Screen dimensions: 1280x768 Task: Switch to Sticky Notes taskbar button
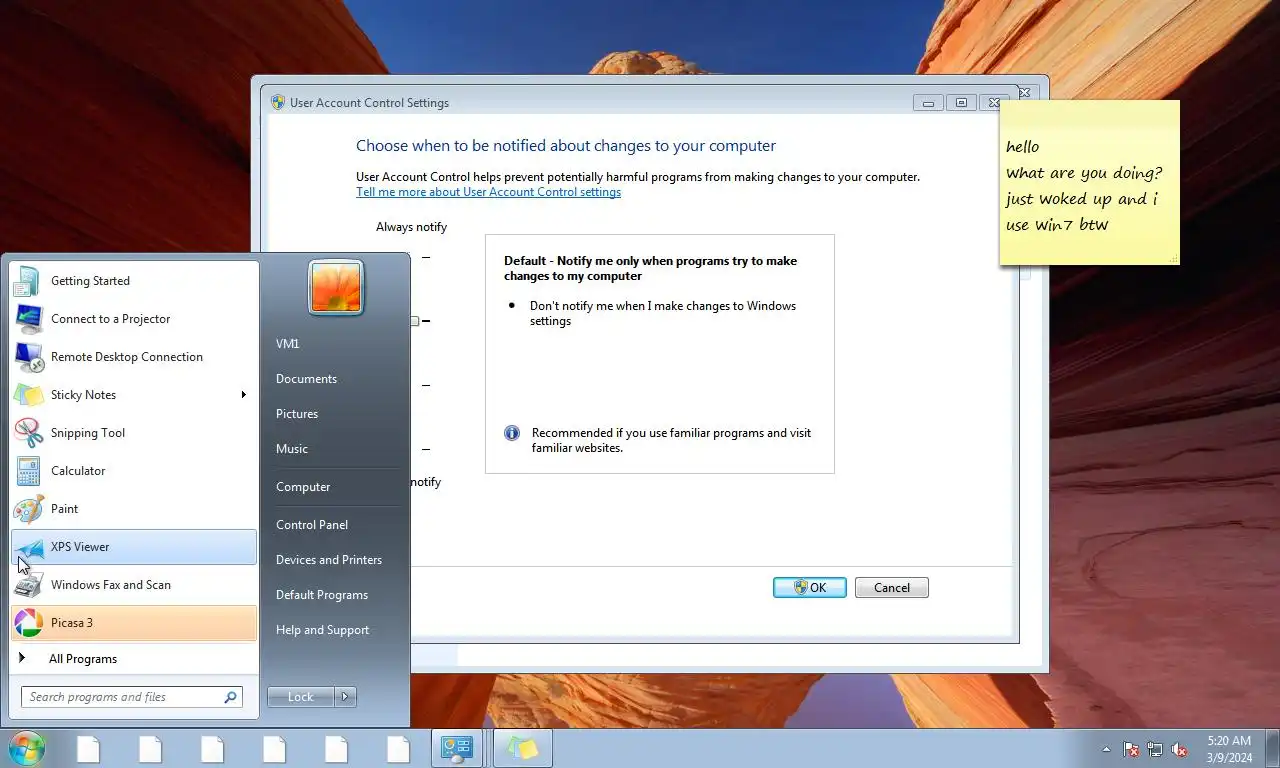pyautogui.click(x=522, y=749)
